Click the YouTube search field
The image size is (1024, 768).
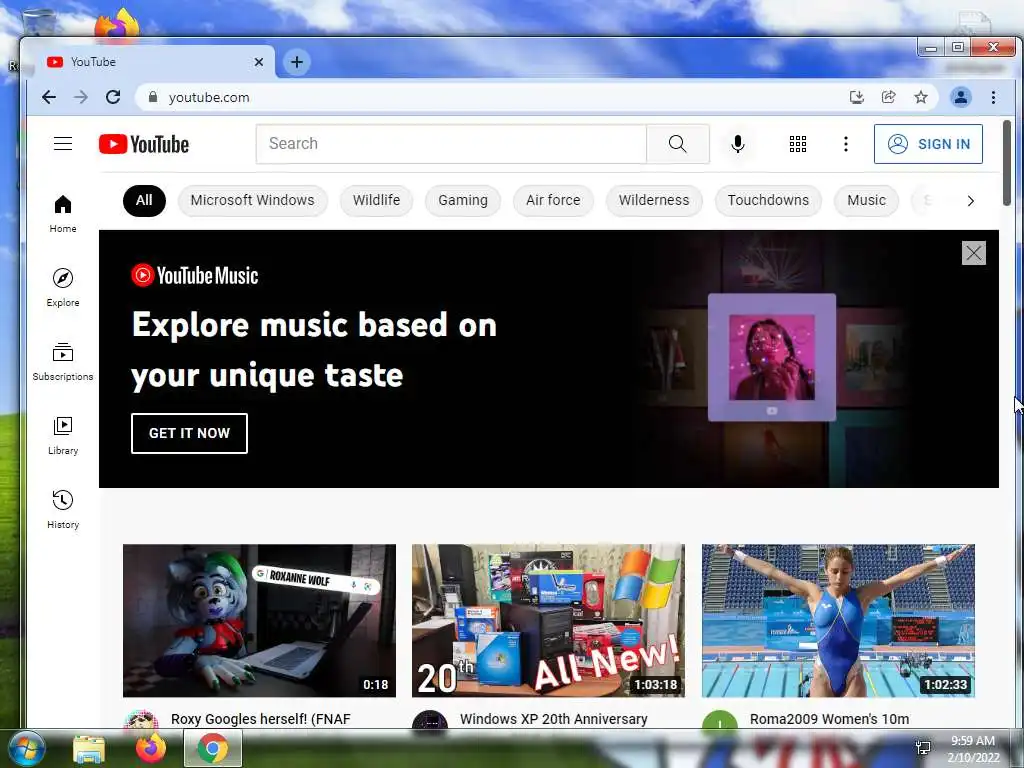(x=451, y=144)
